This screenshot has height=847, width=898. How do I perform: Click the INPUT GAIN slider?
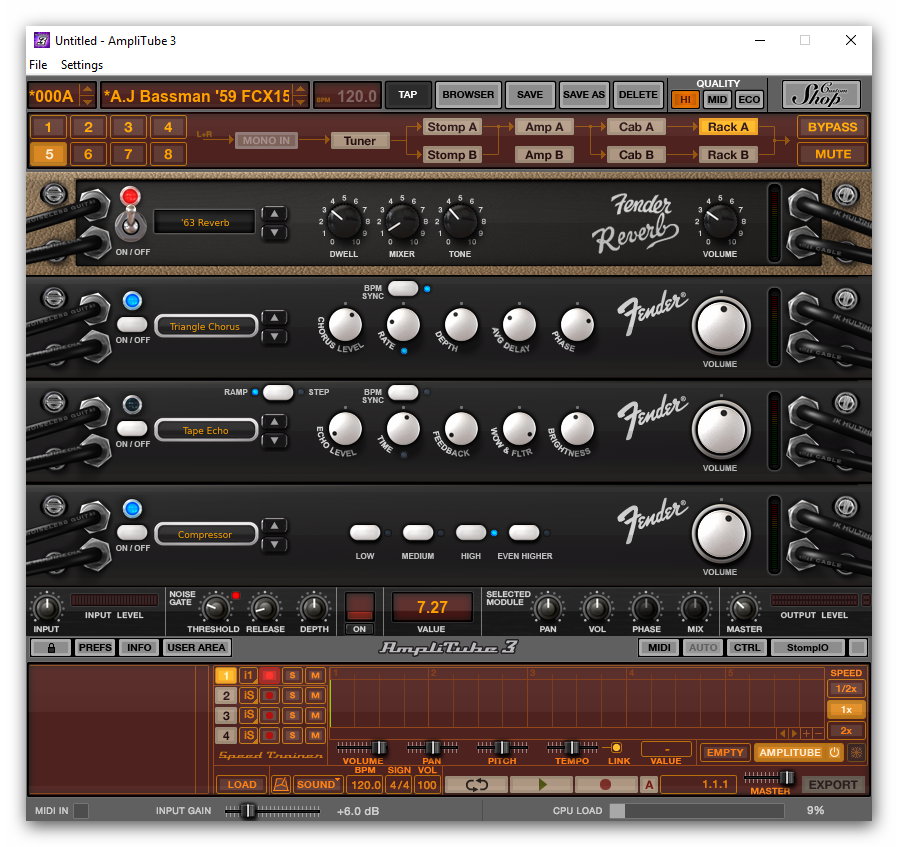pyautogui.click(x=272, y=811)
